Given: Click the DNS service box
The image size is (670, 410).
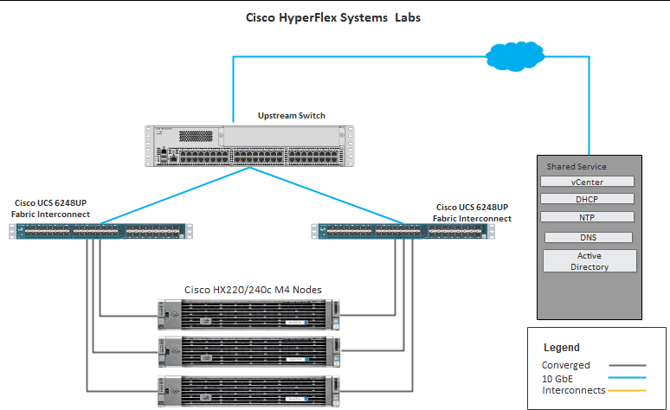Looking at the screenshot, I should 588,237.
